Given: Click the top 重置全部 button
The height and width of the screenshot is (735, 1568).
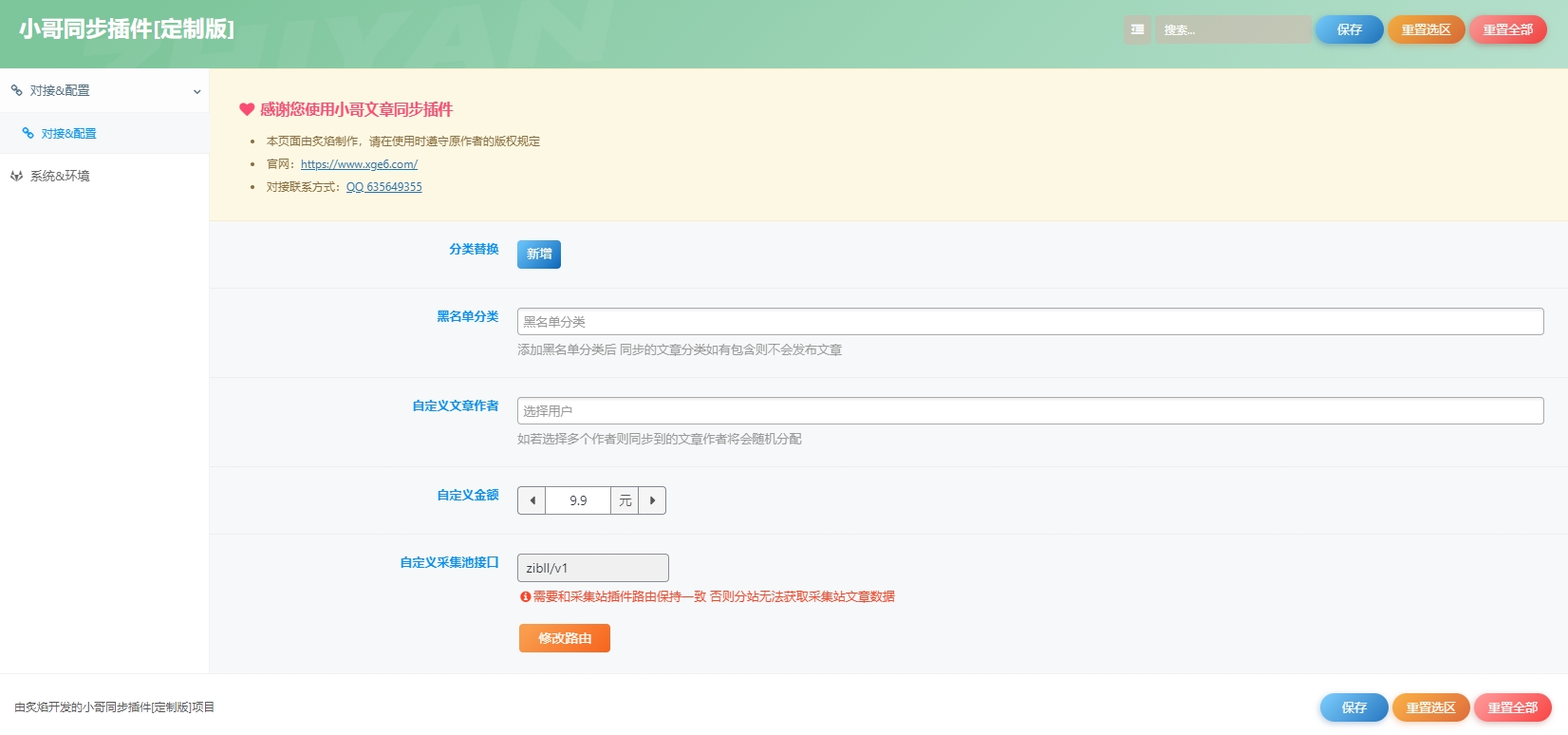Looking at the screenshot, I should [1507, 29].
